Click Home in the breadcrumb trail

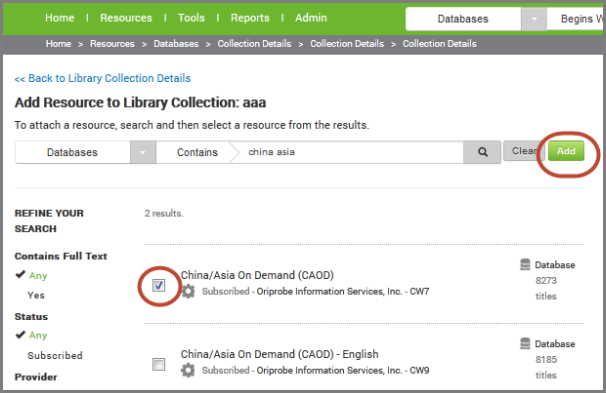[58, 44]
